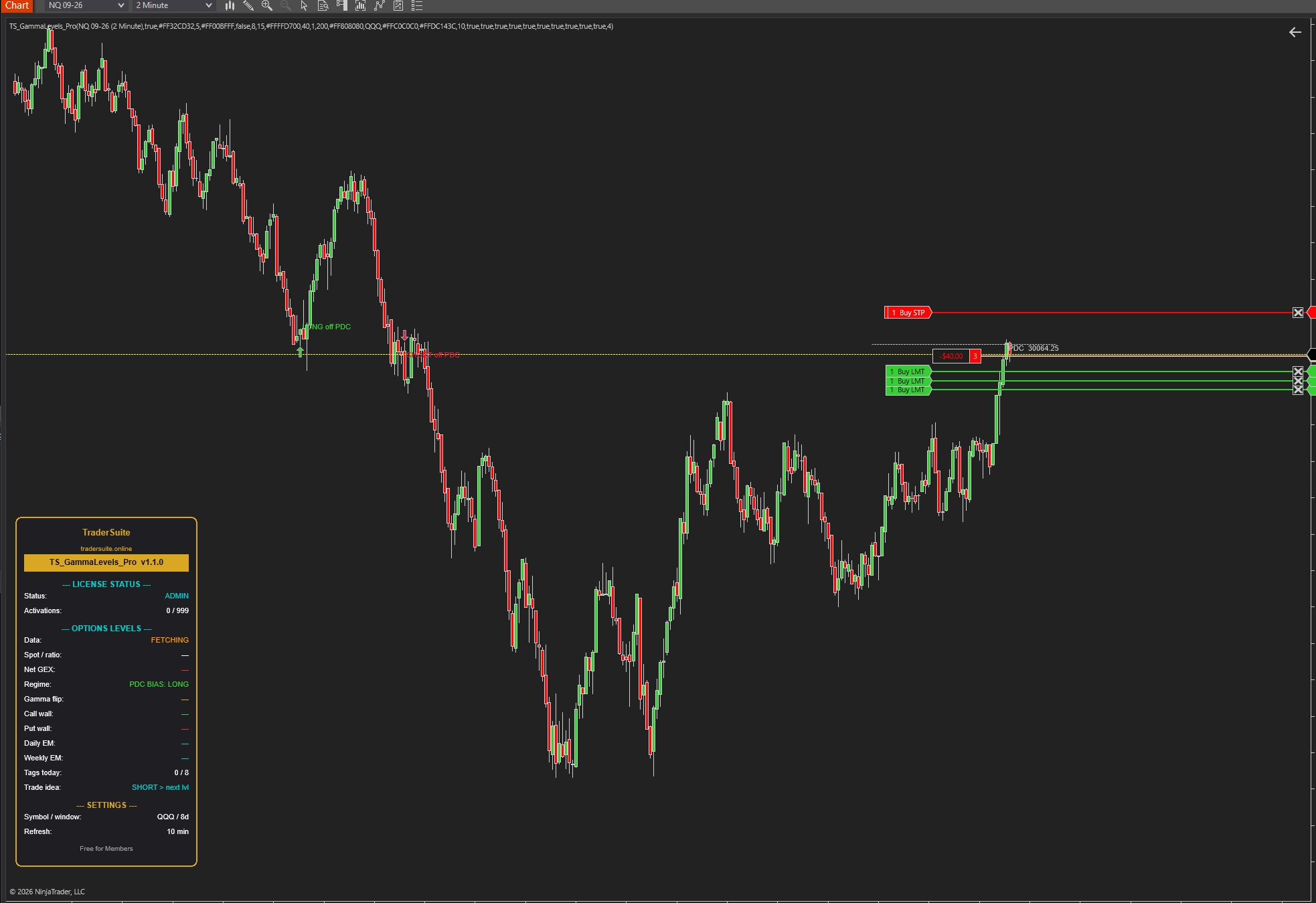Click the Call wall row label
This screenshot has width=1316, height=903.
pos(38,714)
